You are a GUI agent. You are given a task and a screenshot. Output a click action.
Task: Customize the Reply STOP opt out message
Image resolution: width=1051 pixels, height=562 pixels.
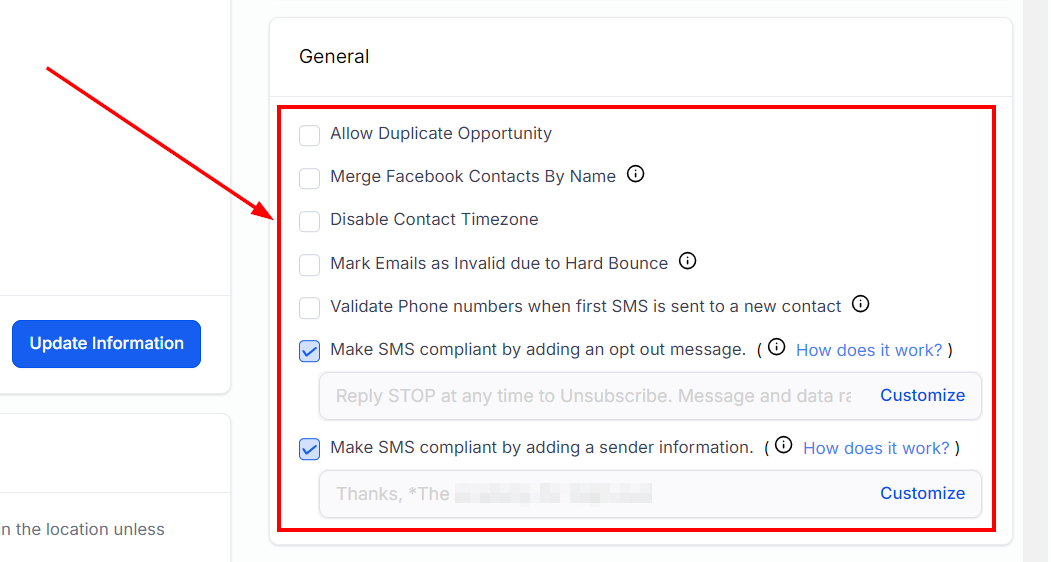pyautogui.click(x=922, y=396)
